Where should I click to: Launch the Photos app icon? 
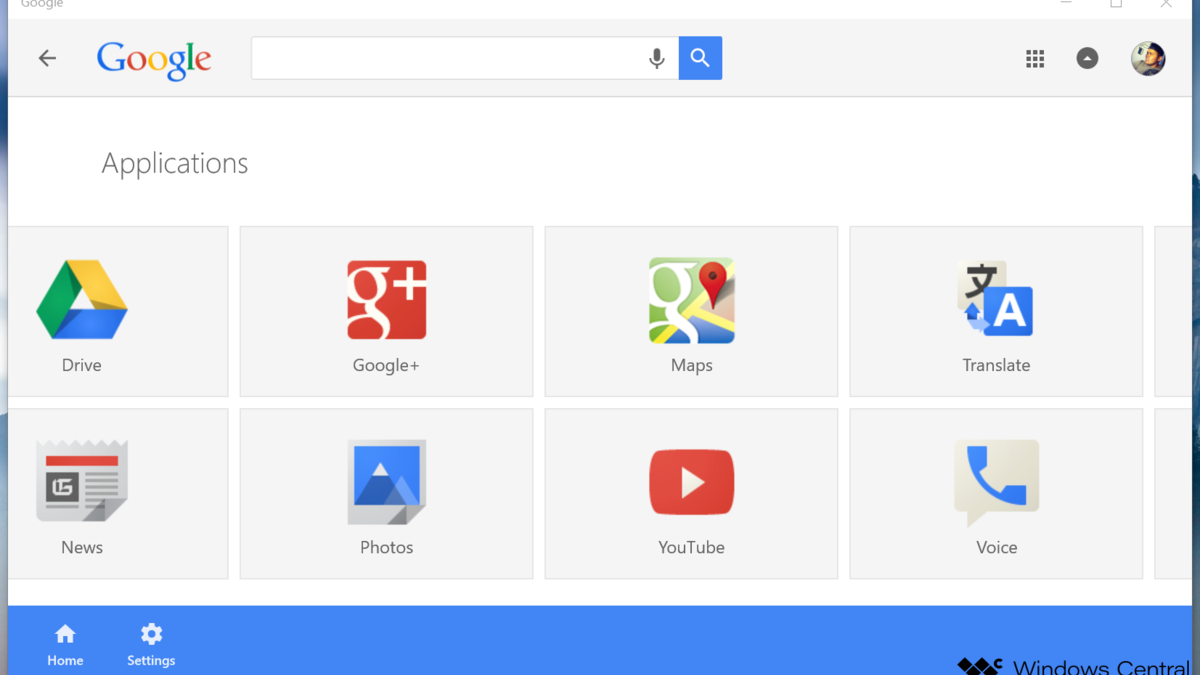(x=386, y=482)
